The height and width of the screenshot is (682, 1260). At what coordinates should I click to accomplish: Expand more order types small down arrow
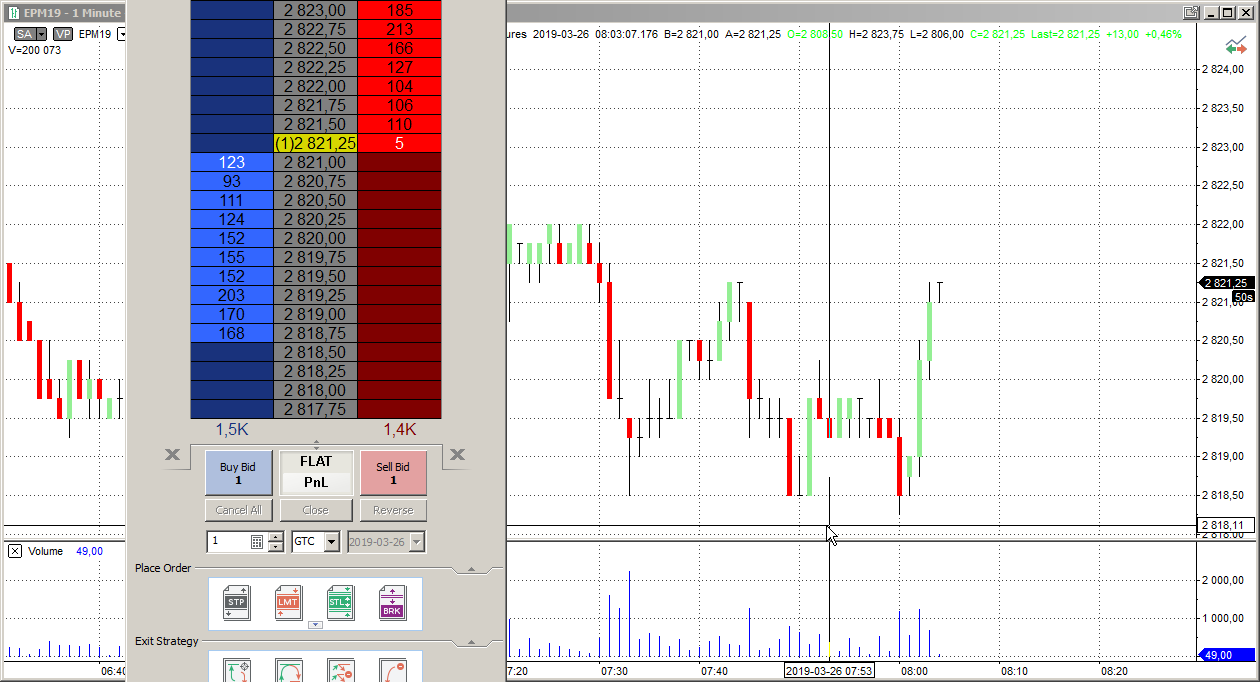point(315,625)
